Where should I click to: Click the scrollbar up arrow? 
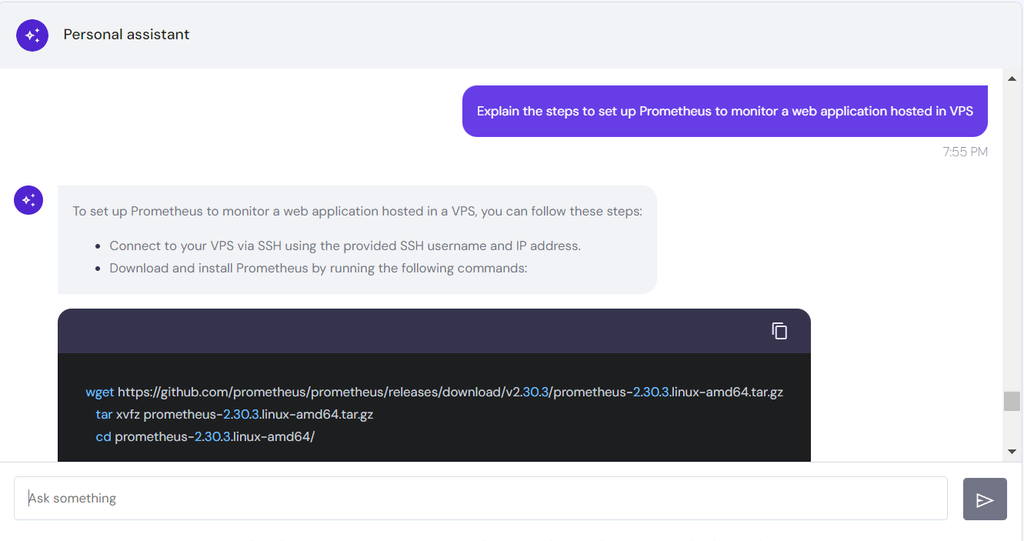point(1012,78)
